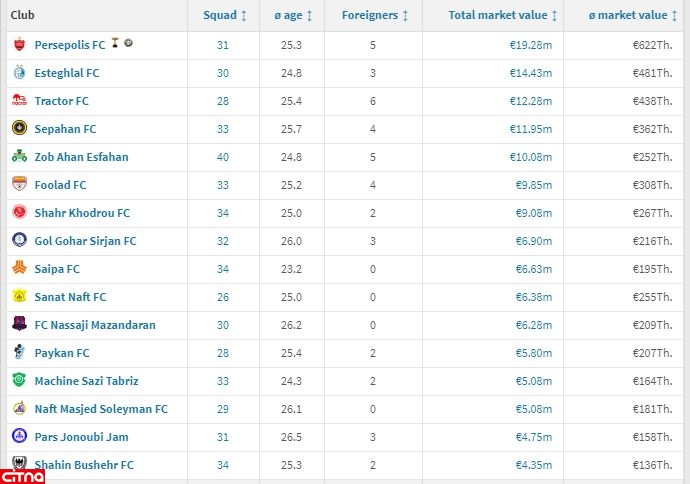Click the Esteghlal FC club crest icon

point(19,73)
